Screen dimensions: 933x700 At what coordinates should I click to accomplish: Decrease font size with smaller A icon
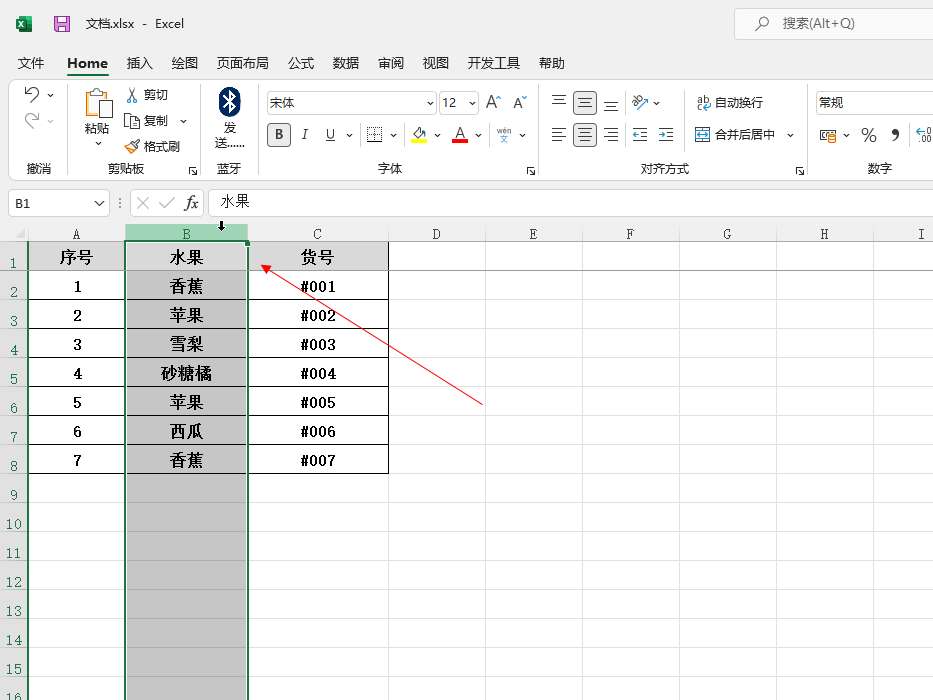tap(519, 102)
